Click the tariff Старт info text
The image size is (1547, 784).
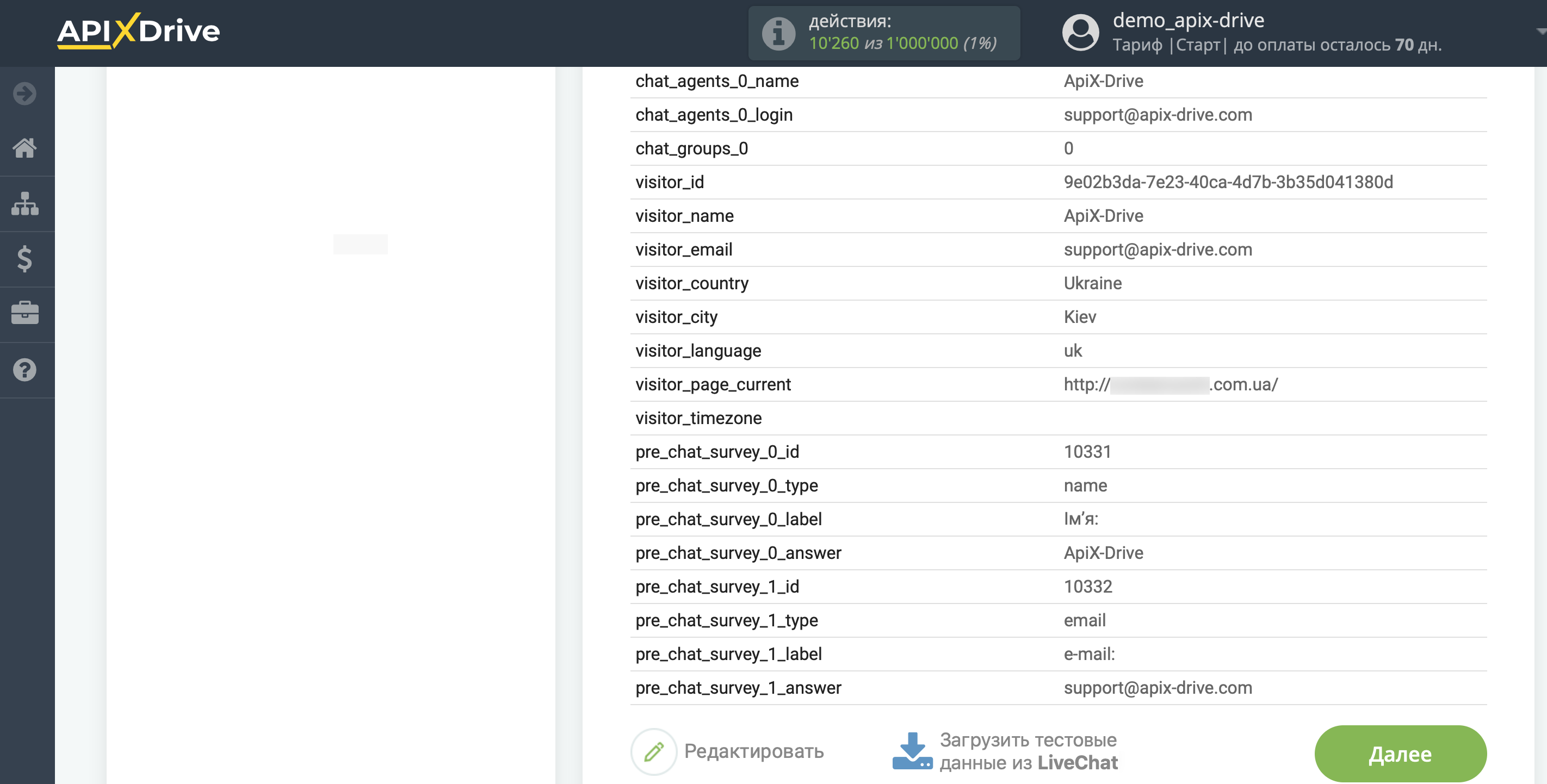click(1277, 45)
